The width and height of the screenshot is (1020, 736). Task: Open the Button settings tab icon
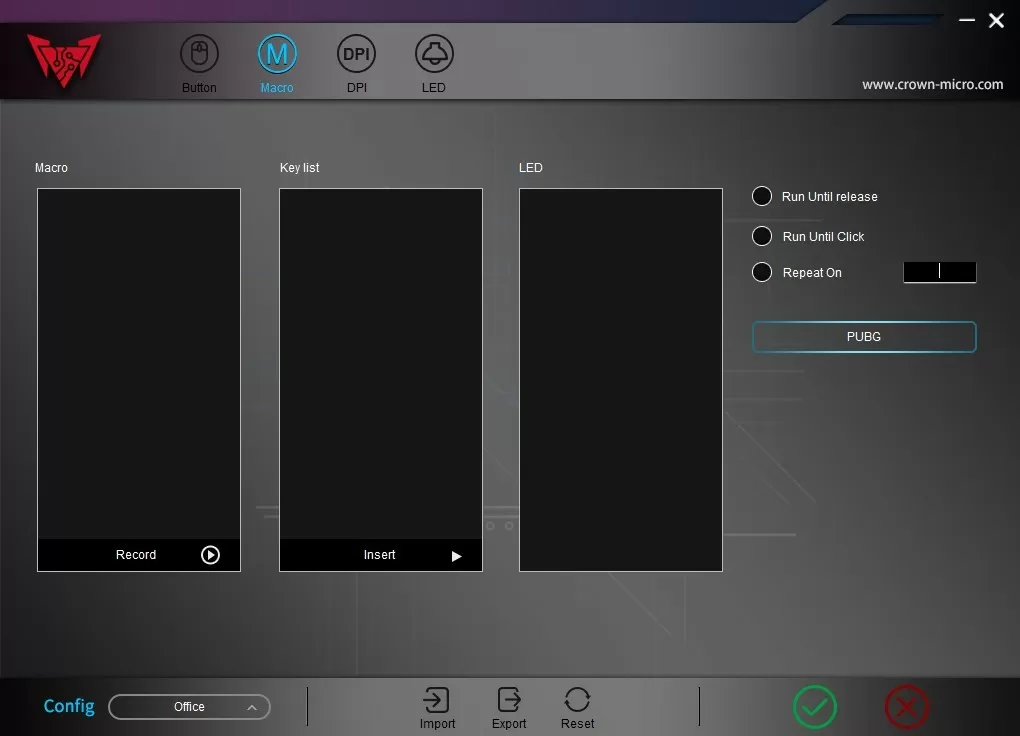[199, 54]
